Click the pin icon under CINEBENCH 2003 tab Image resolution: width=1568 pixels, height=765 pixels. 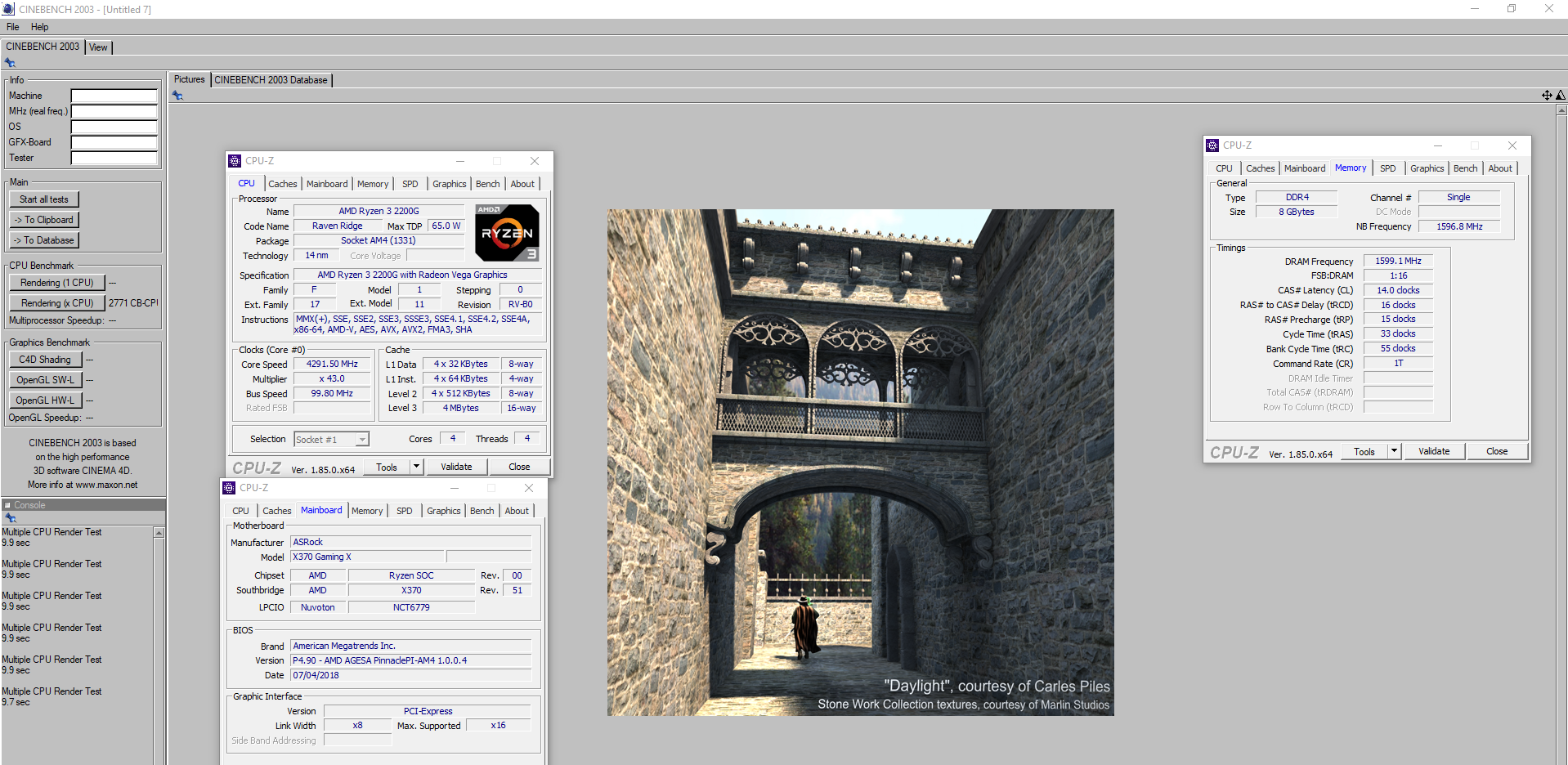pyautogui.click(x=10, y=63)
